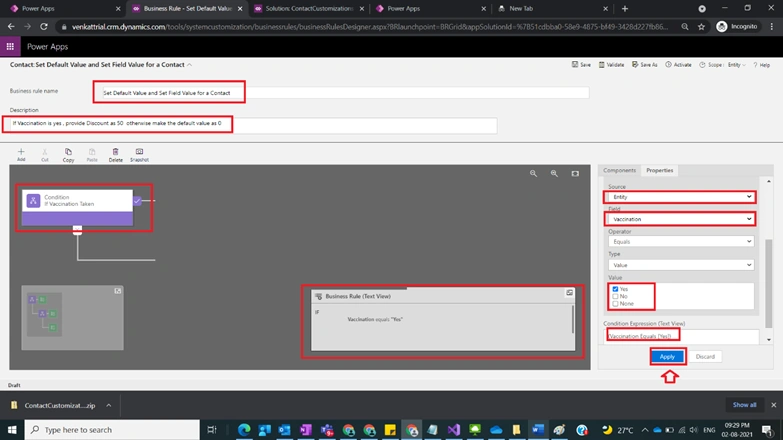Open Help in the command bar

tap(762, 65)
